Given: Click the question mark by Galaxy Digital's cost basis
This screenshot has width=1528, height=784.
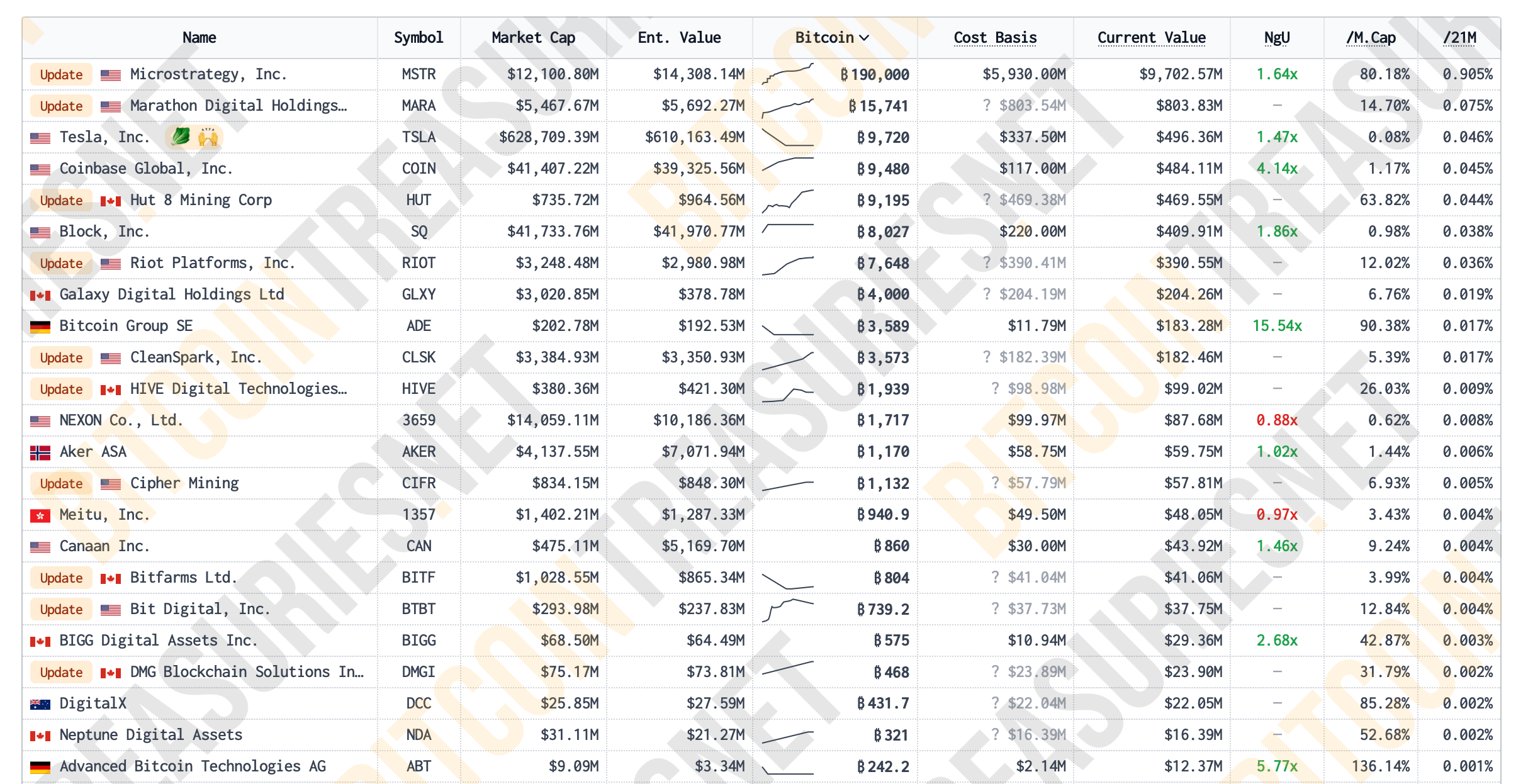Looking at the screenshot, I should pos(987,294).
